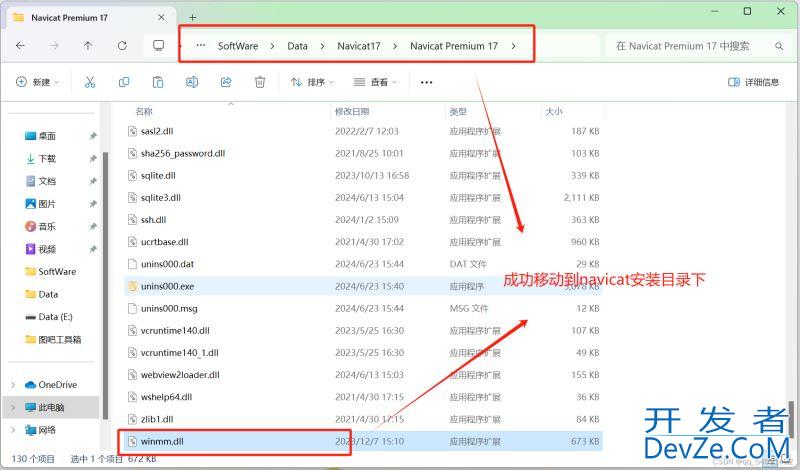Click the sidebar vertical scrollbar
The image size is (800, 470).
pos(105,286)
